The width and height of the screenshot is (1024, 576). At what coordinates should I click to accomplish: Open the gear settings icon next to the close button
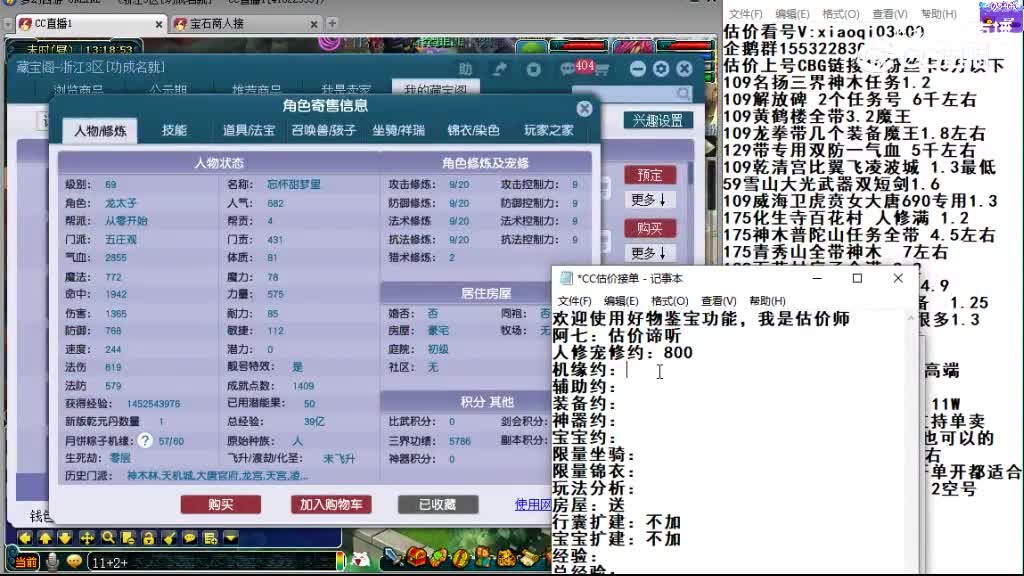pos(661,68)
